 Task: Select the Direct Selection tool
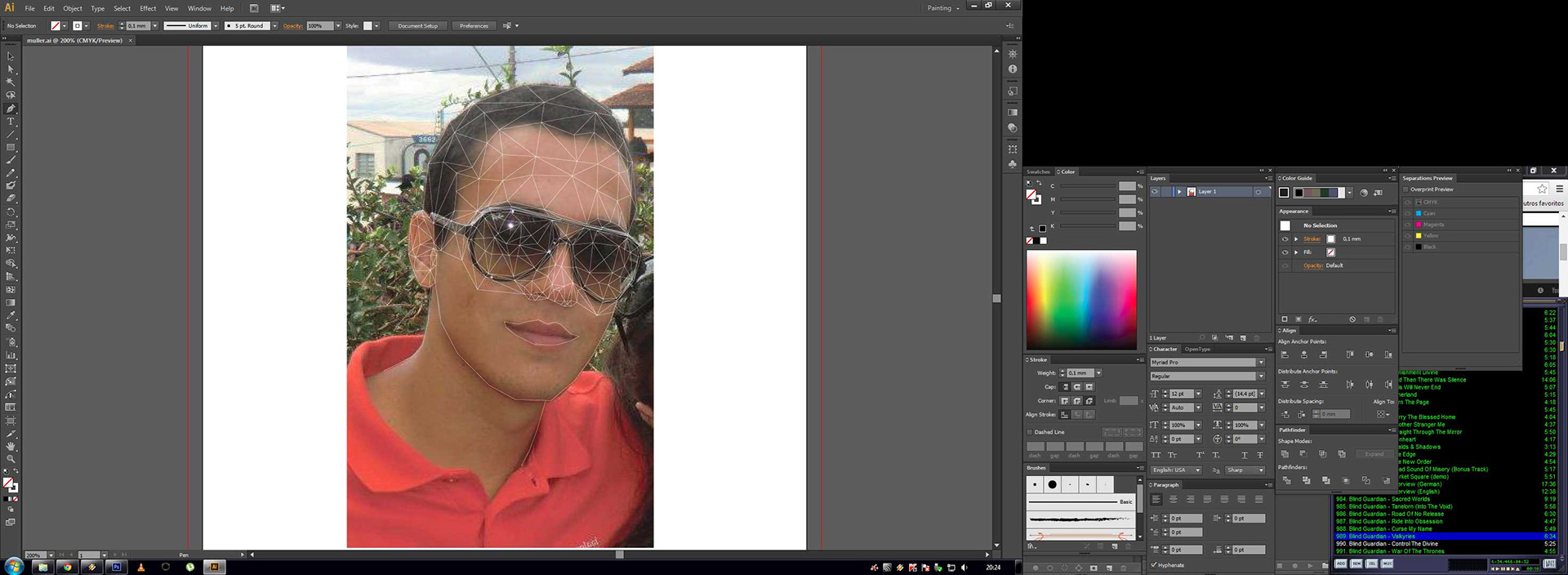tap(11, 69)
